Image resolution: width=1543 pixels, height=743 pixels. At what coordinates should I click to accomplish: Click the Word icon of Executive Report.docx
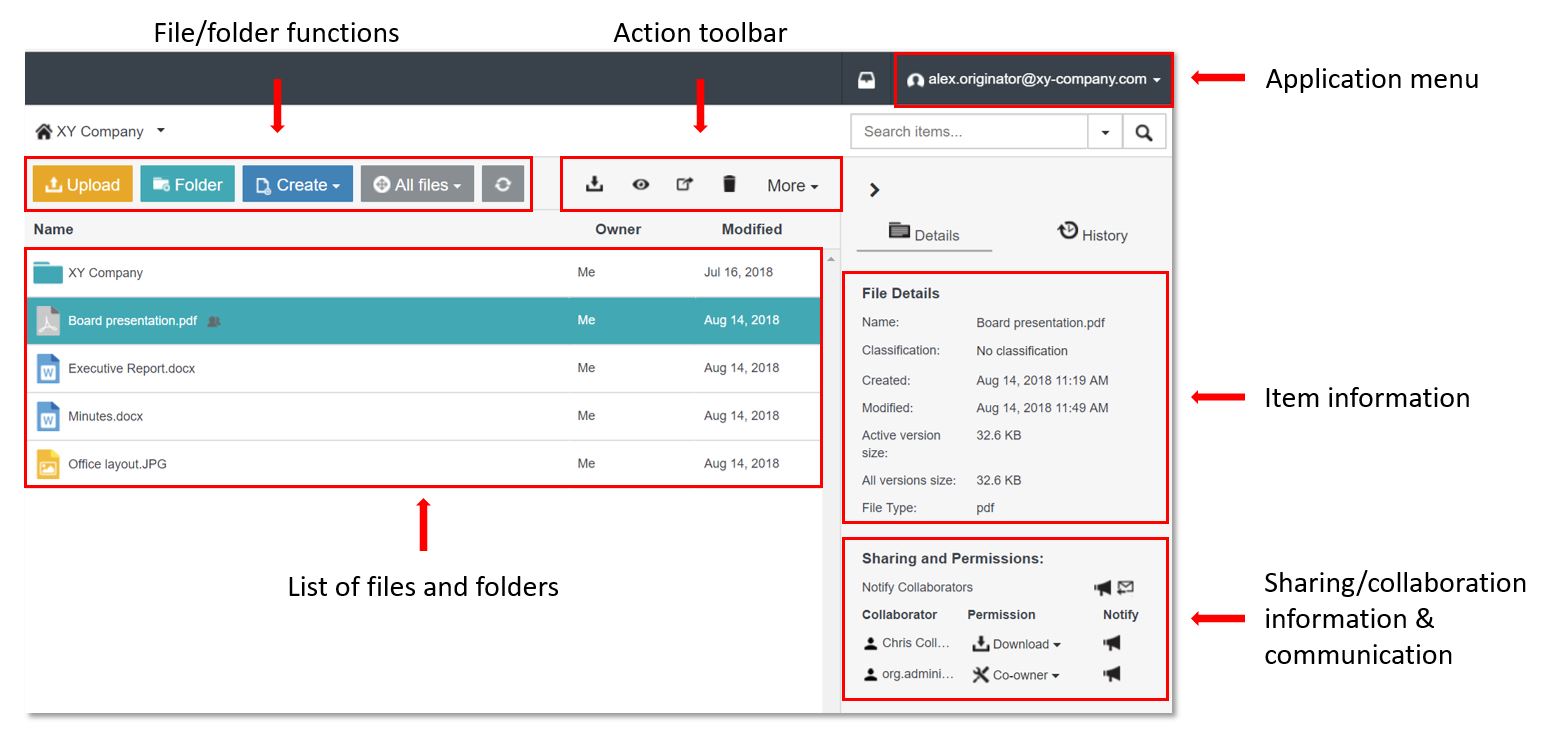point(48,368)
